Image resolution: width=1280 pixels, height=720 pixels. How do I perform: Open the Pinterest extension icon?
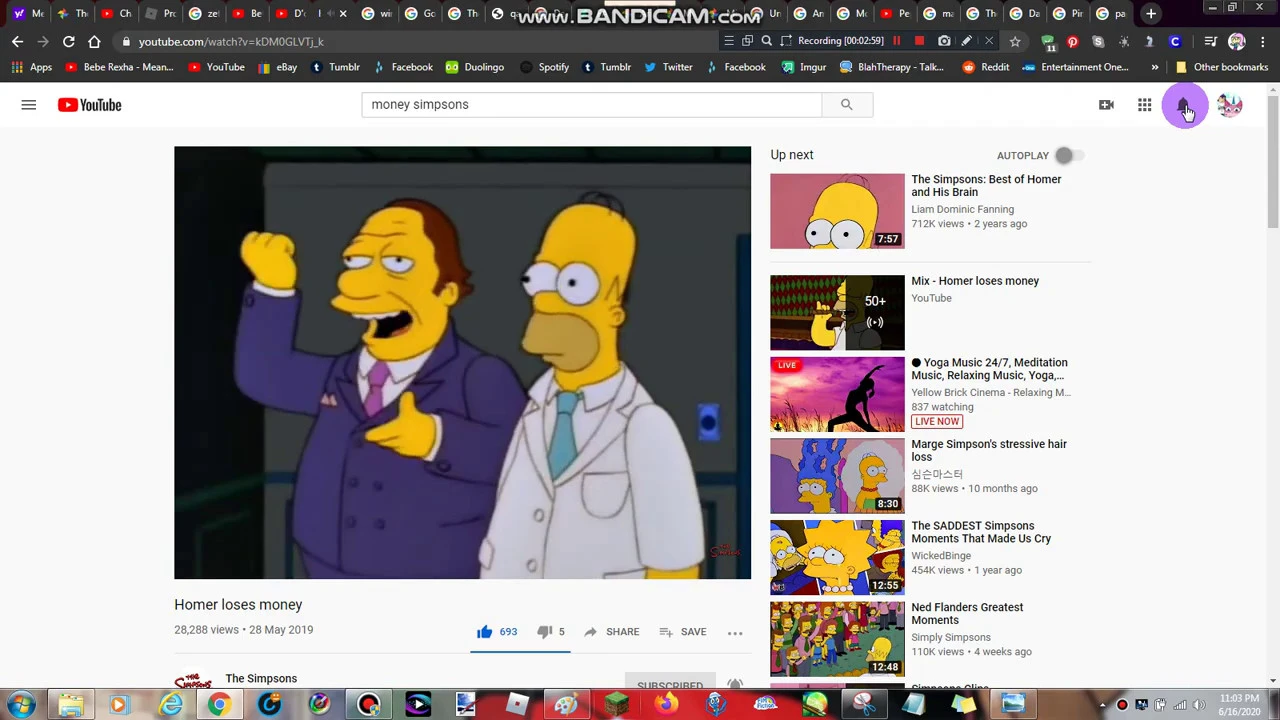tap(1072, 42)
